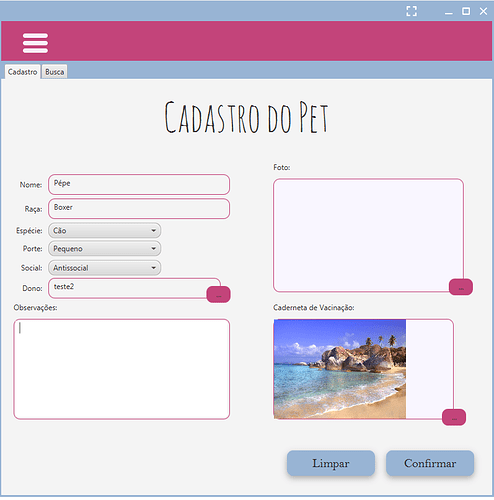The width and height of the screenshot is (494, 500).
Task: Click the Caderneta de Vacinação browse button
Action: click(454, 417)
